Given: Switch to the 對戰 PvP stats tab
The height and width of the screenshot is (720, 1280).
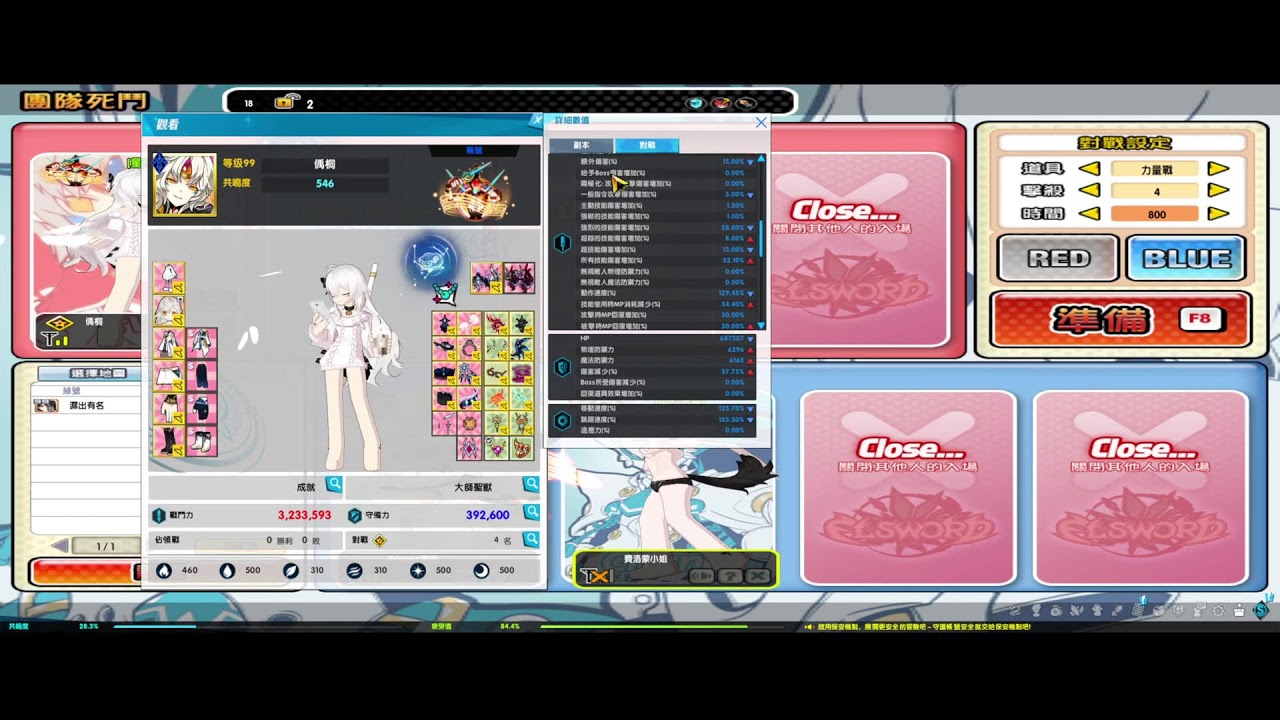Looking at the screenshot, I should pyautogui.click(x=647, y=145).
